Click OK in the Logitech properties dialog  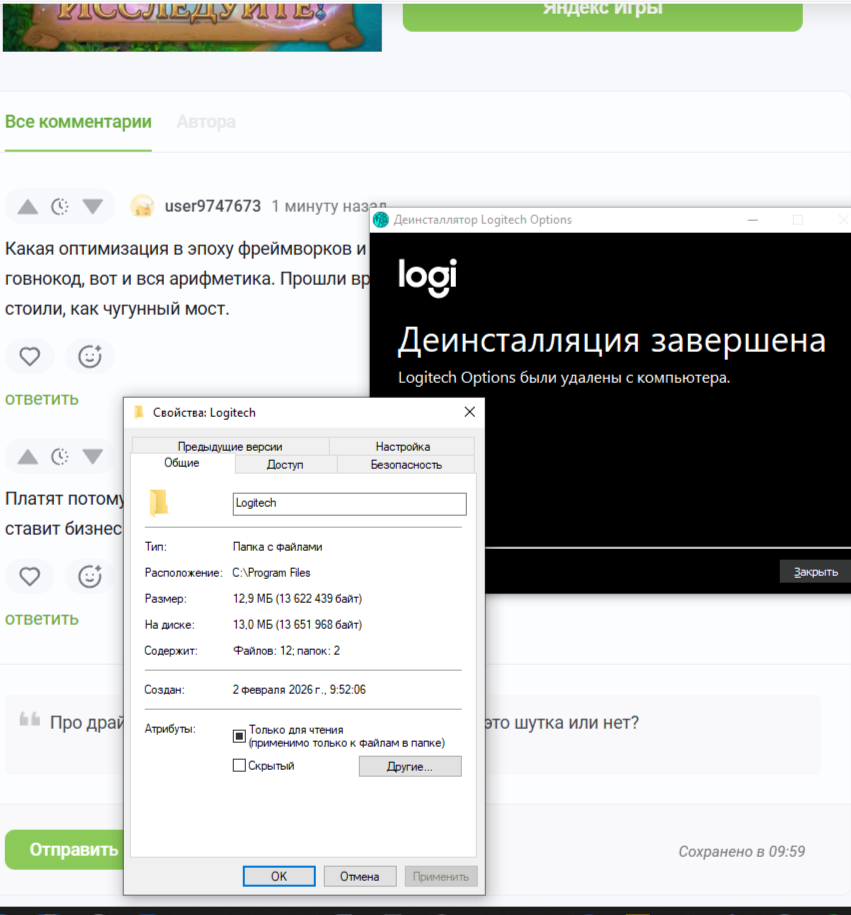click(x=279, y=876)
